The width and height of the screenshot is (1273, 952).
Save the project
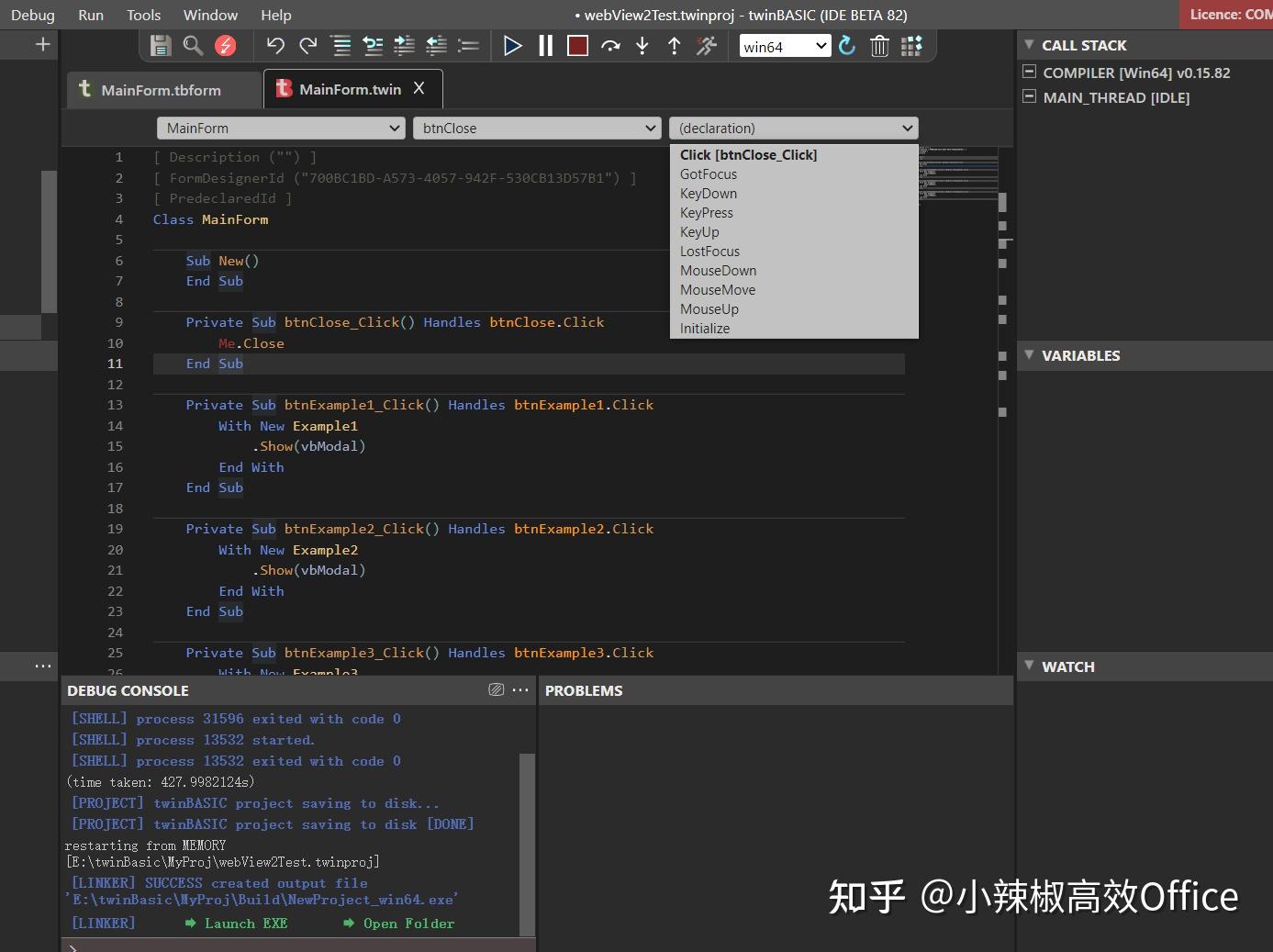coord(159,46)
